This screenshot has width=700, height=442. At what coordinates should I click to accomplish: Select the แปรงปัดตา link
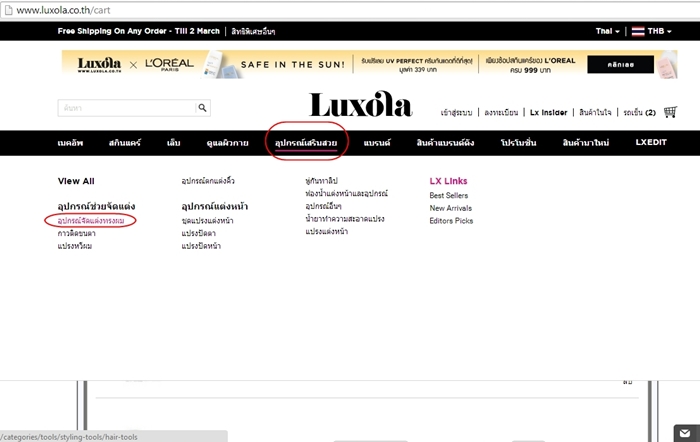[199, 234]
